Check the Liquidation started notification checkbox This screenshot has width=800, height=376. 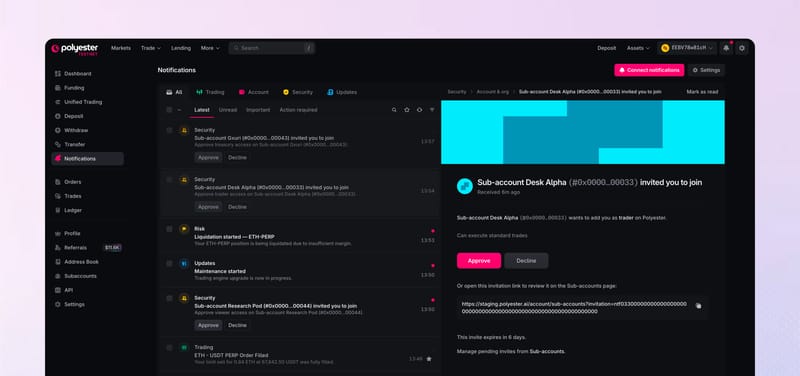click(x=169, y=229)
